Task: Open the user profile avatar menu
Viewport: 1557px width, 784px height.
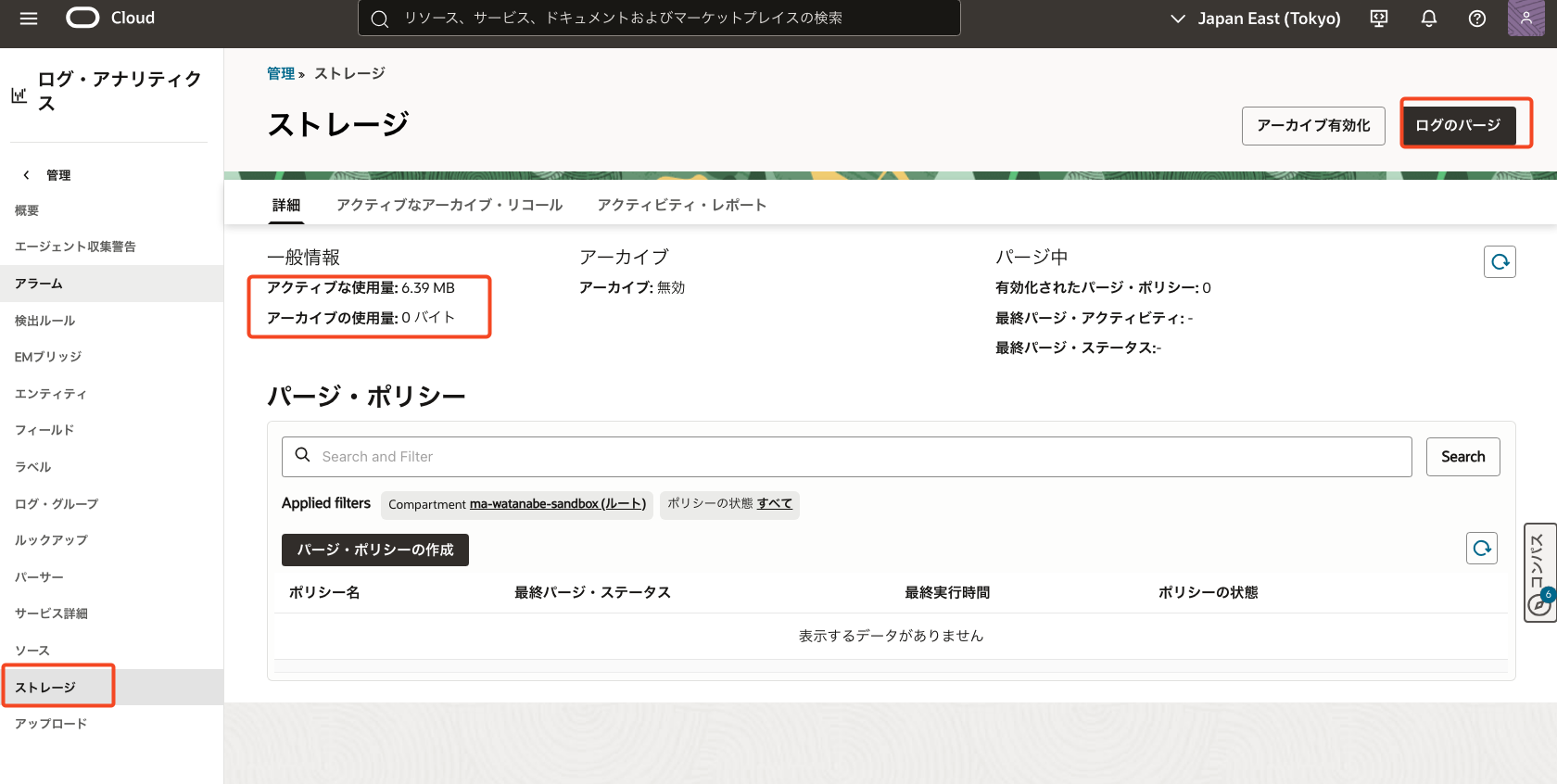Action: click(x=1525, y=19)
